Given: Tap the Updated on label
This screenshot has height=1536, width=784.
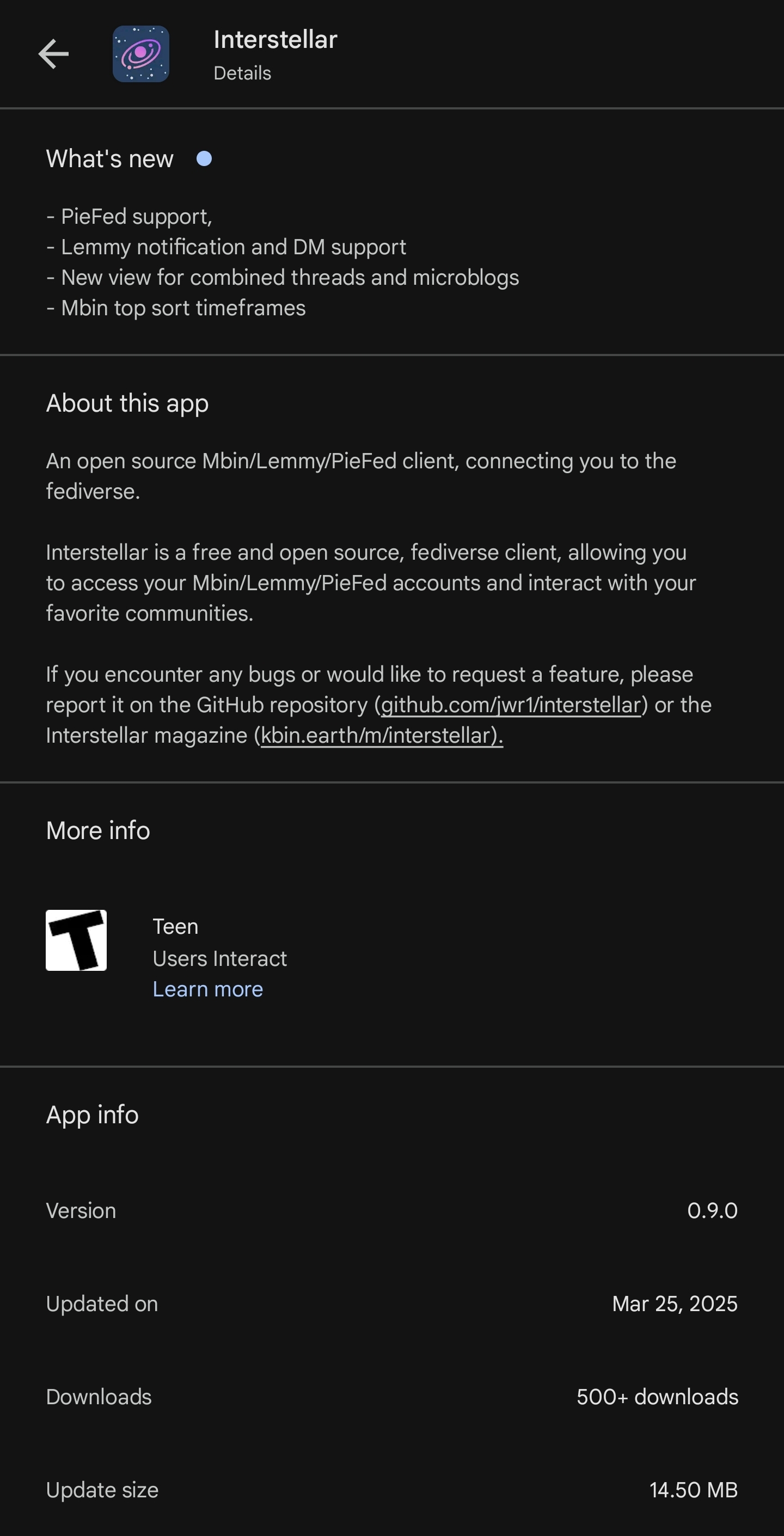Looking at the screenshot, I should [x=102, y=1304].
